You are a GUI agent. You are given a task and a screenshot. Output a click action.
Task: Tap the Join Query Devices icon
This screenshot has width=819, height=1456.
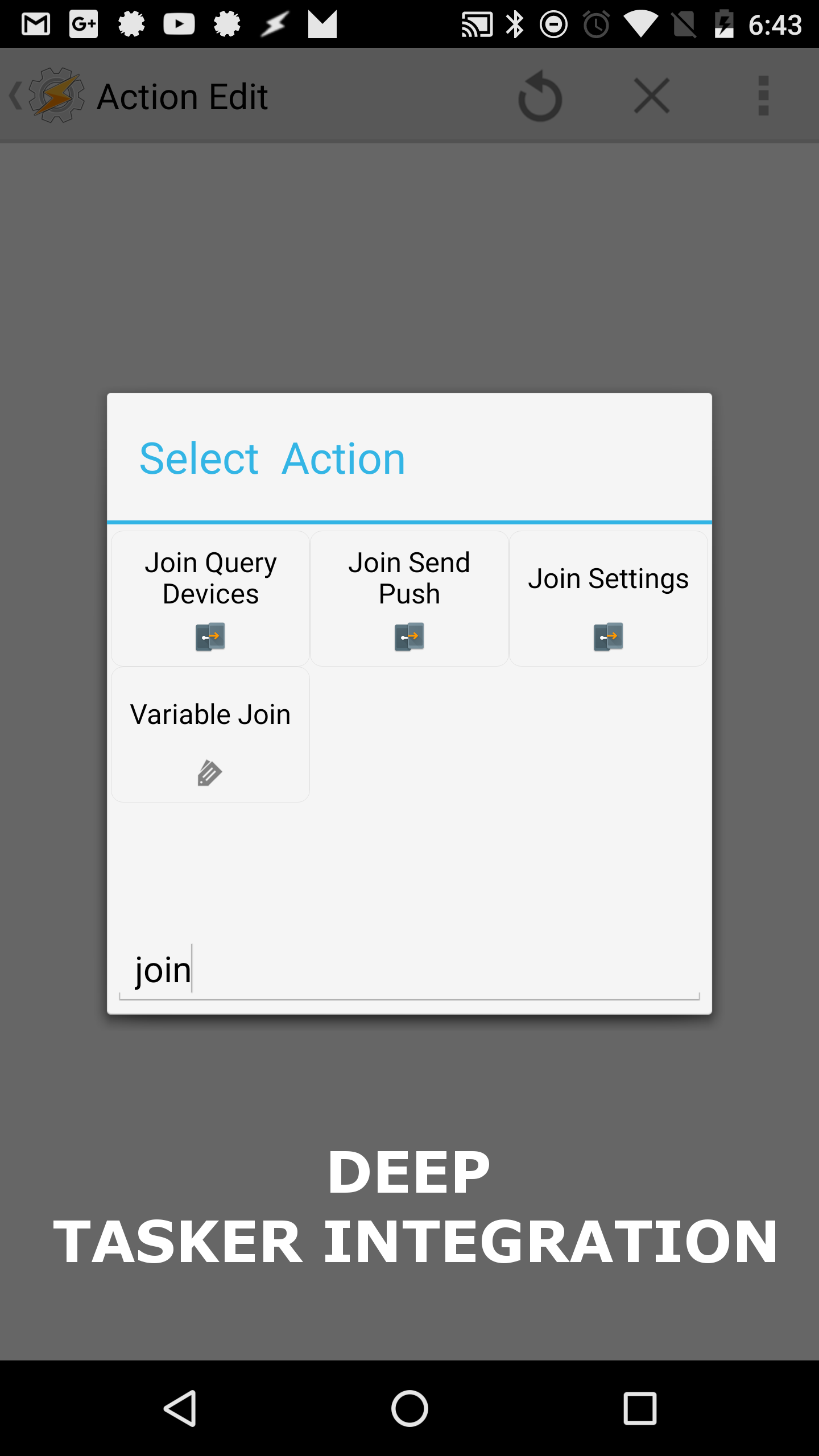[x=210, y=636]
